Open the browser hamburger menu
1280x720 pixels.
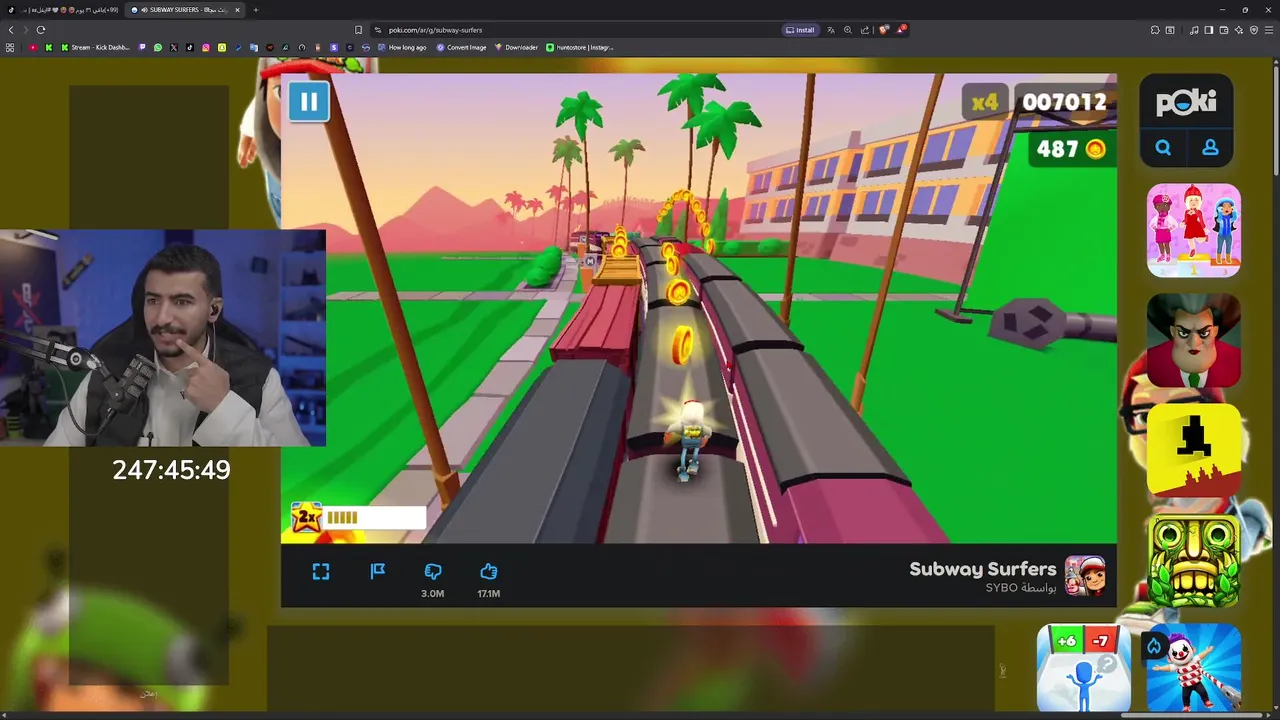pos(1269,30)
